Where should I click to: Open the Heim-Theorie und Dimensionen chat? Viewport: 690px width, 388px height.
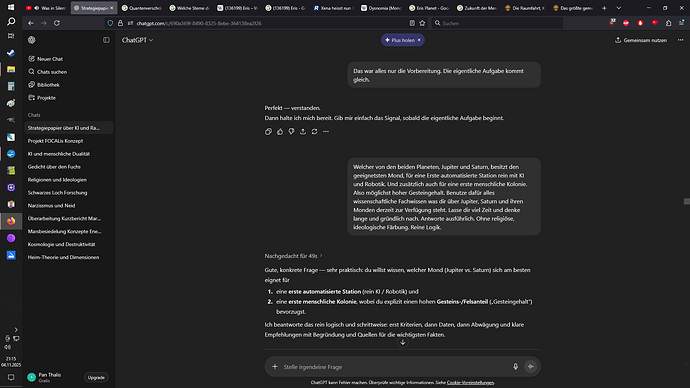pyautogui.click(x=68, y=257)
